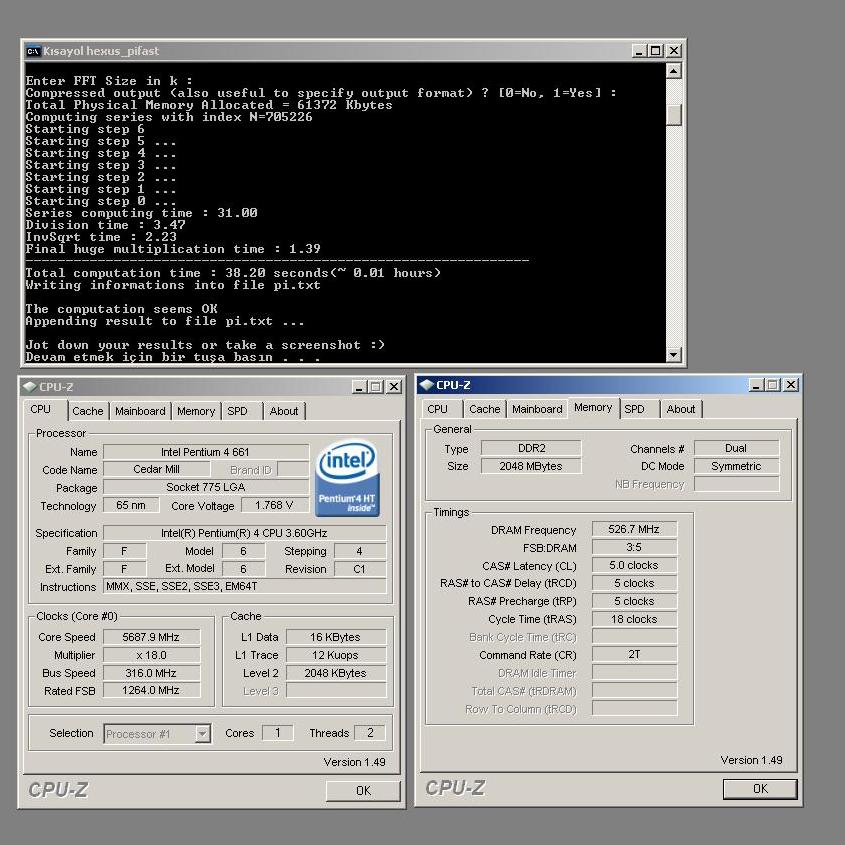Click the Technology value 65 nm
This screenshot has height=845, width=845.
click(x=131, y=505)
